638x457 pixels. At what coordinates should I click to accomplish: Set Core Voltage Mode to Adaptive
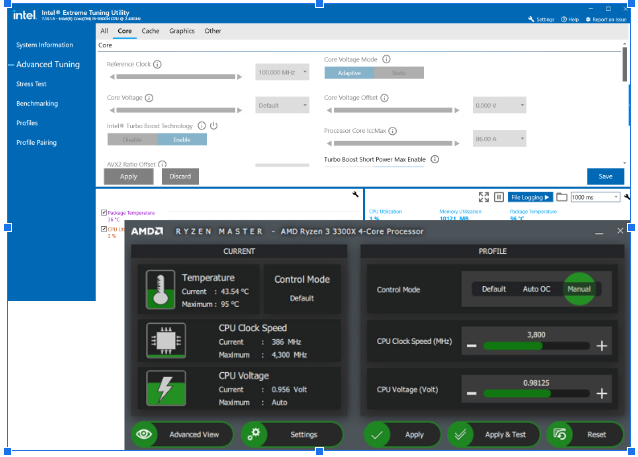coord(349,73)
